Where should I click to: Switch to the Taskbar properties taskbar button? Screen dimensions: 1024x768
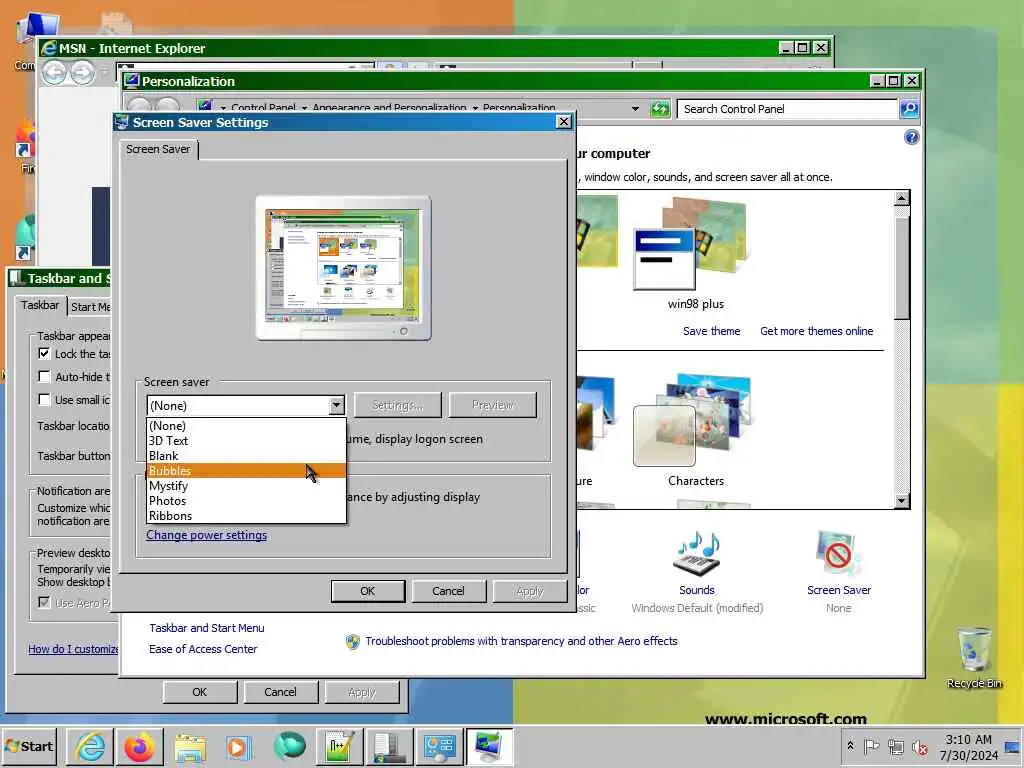[390, 747]
